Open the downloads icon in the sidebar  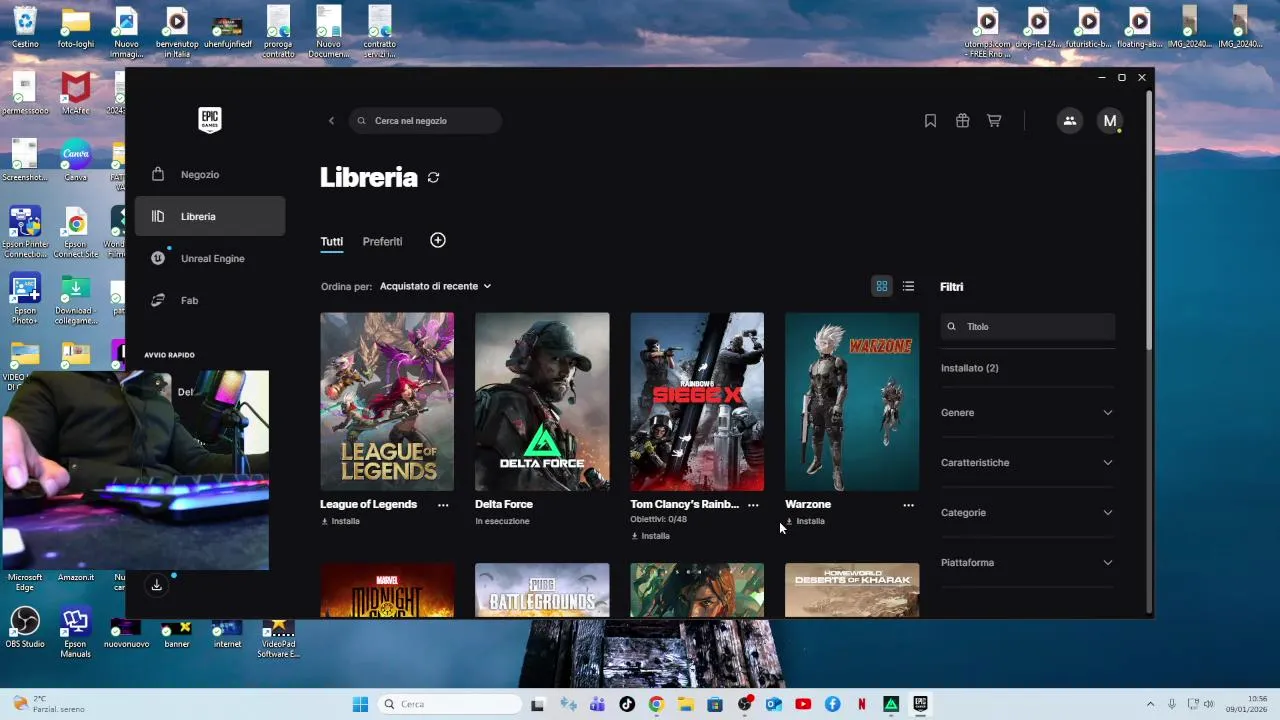(x=157, y=585)
